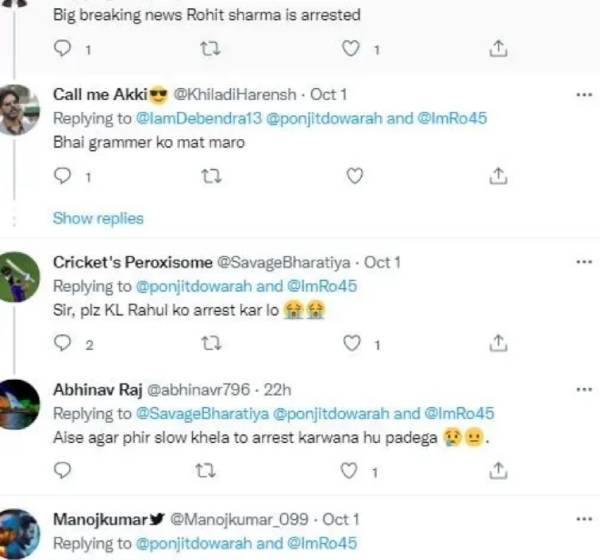Image resolution: width=600 pixels, height=560 pixels.
Task: Share the Rohit Sharma arrested tweet
Action: click(496, 48)
